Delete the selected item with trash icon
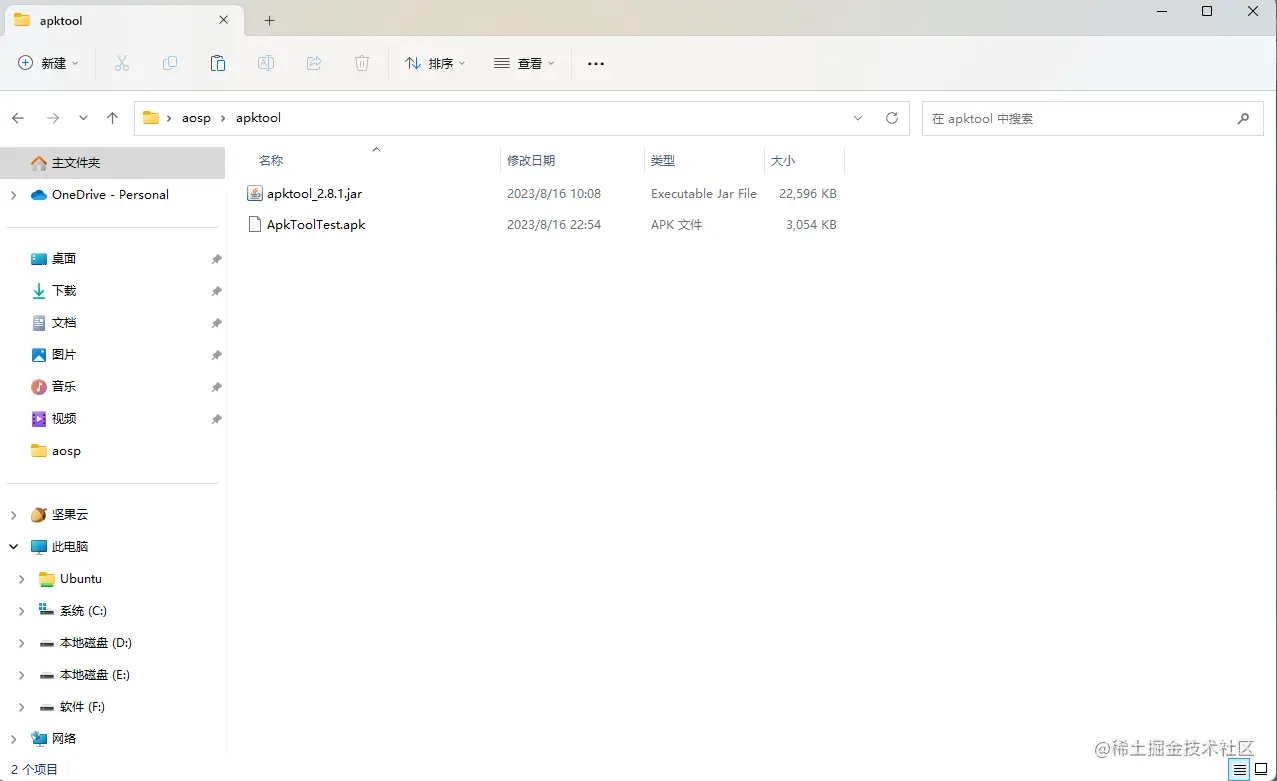1277x781 pixels. pyautogui.click(x=362, y=63)
